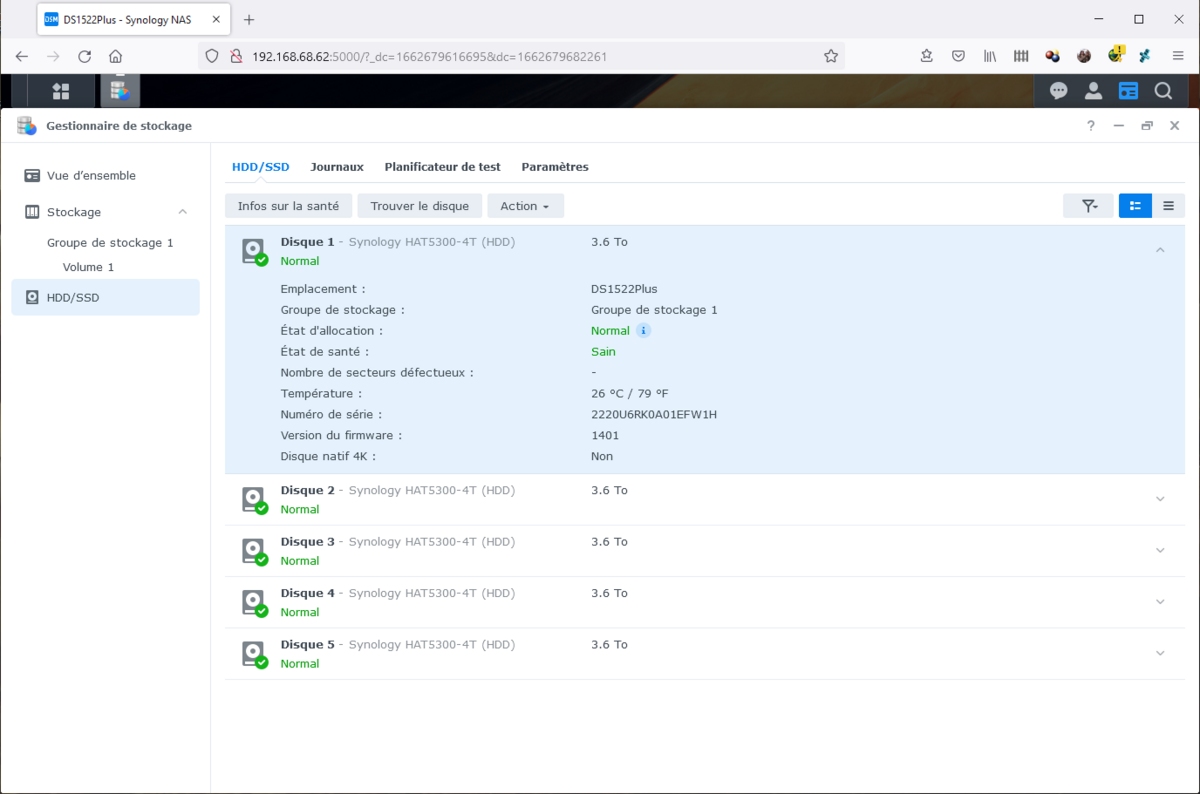
Task: Click the Storage Manager taskbar icon in DSM
Action: coord(120,91)
